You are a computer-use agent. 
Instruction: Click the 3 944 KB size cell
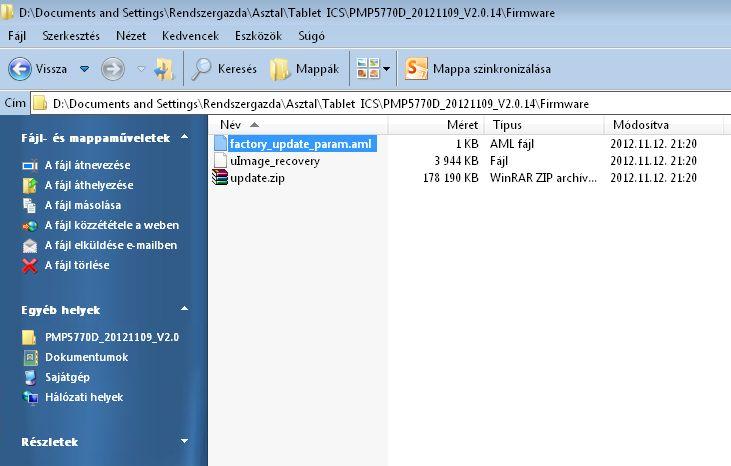pos(456,161)
